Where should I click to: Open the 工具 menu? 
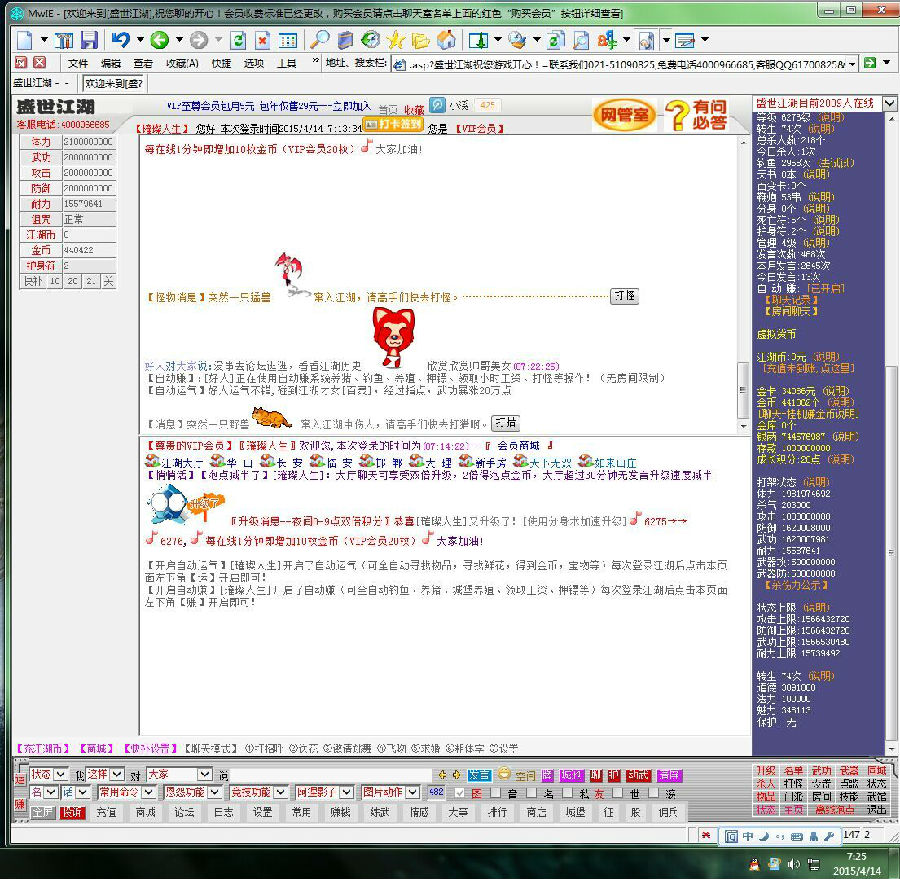(x=286, y=63)
